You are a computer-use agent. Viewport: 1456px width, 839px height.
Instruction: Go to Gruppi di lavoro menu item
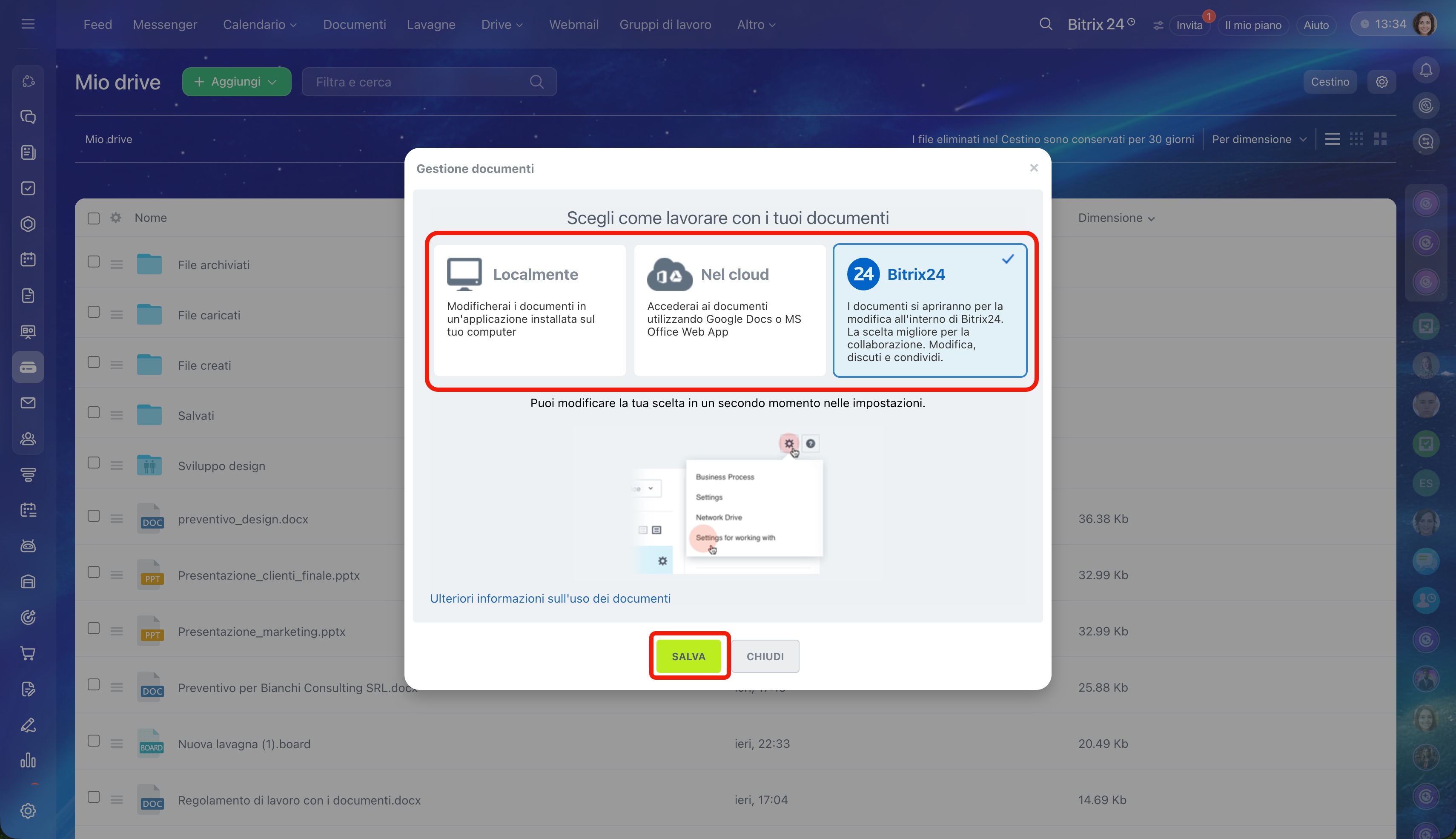click(665, 25)
